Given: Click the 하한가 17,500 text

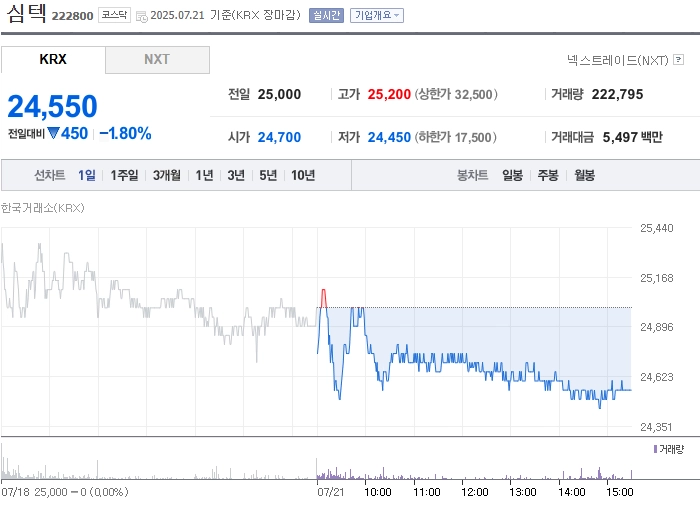Looking at the screenshot, I should (456, 137).
